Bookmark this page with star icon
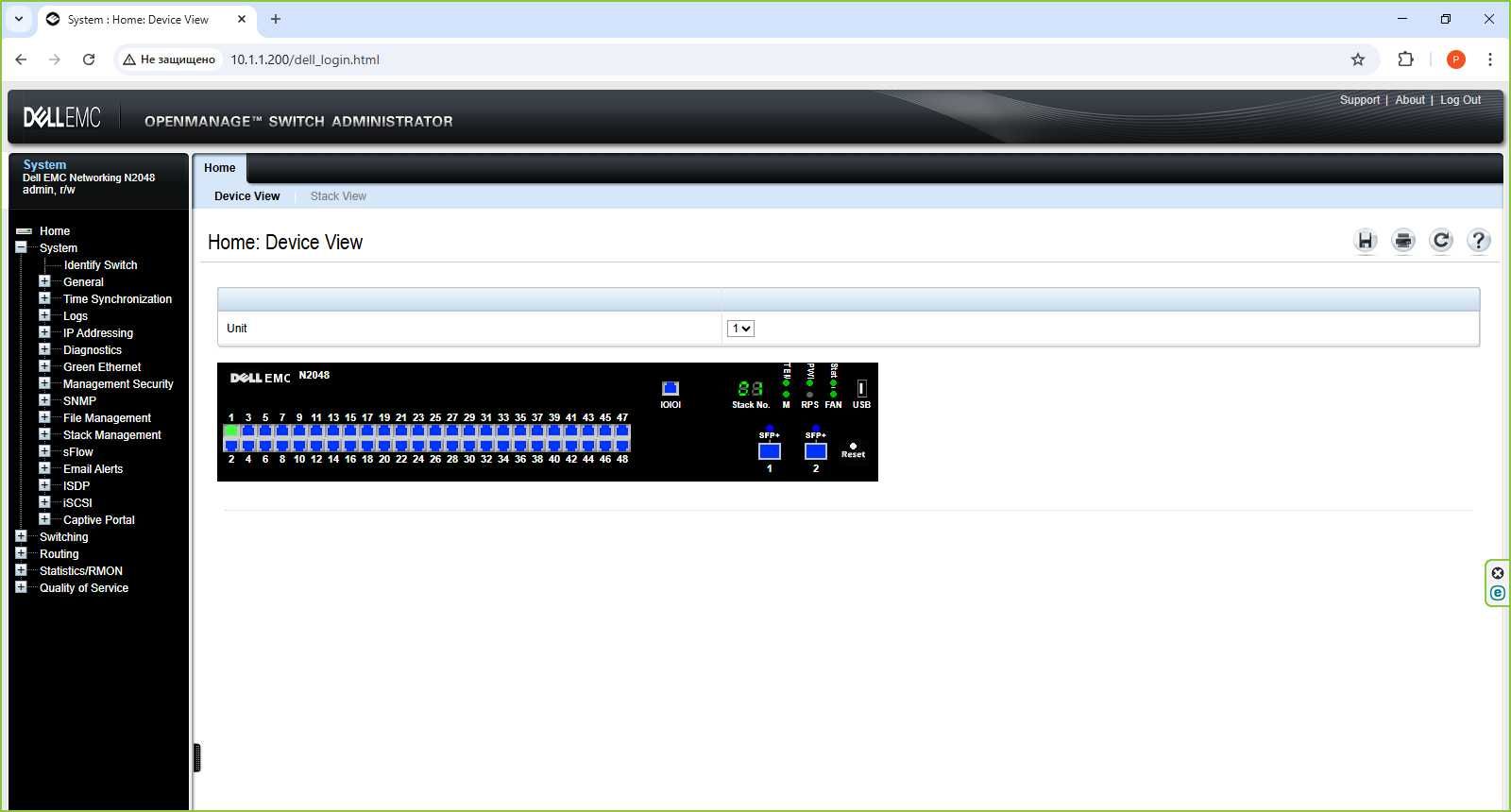 point(1358,59)
